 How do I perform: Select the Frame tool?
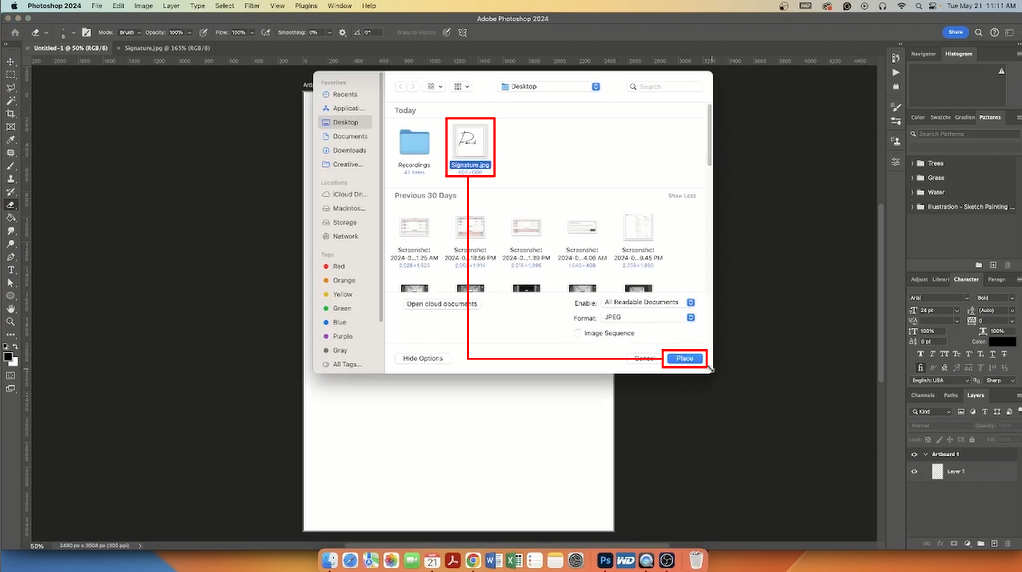(x=10, y=127)
